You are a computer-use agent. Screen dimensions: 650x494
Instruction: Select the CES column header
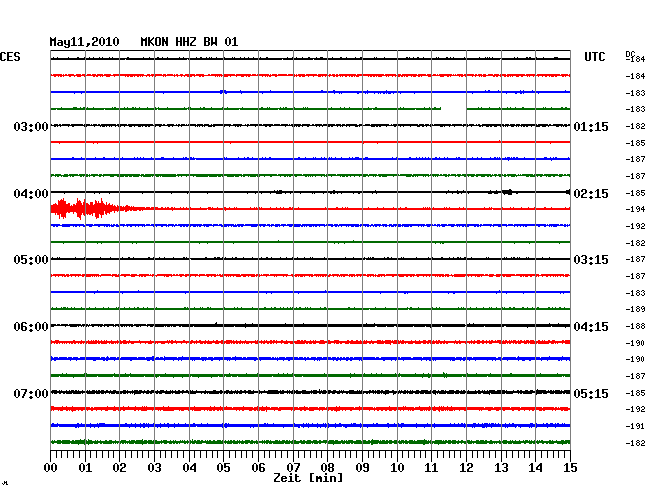[x=10, y=57]
